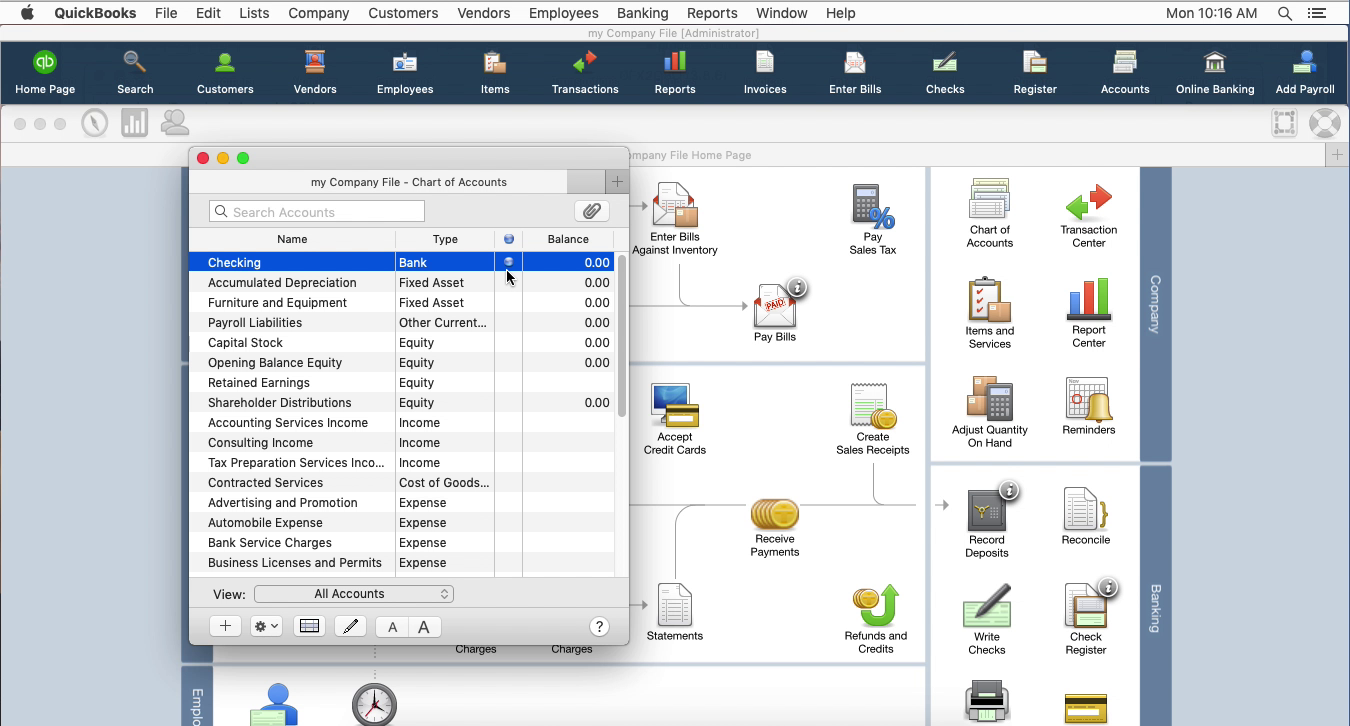Open Pay Bills on Home Page

775,311
